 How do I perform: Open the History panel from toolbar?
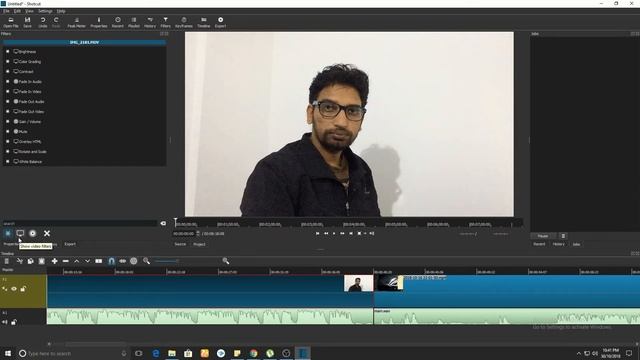tap(150, 22)
